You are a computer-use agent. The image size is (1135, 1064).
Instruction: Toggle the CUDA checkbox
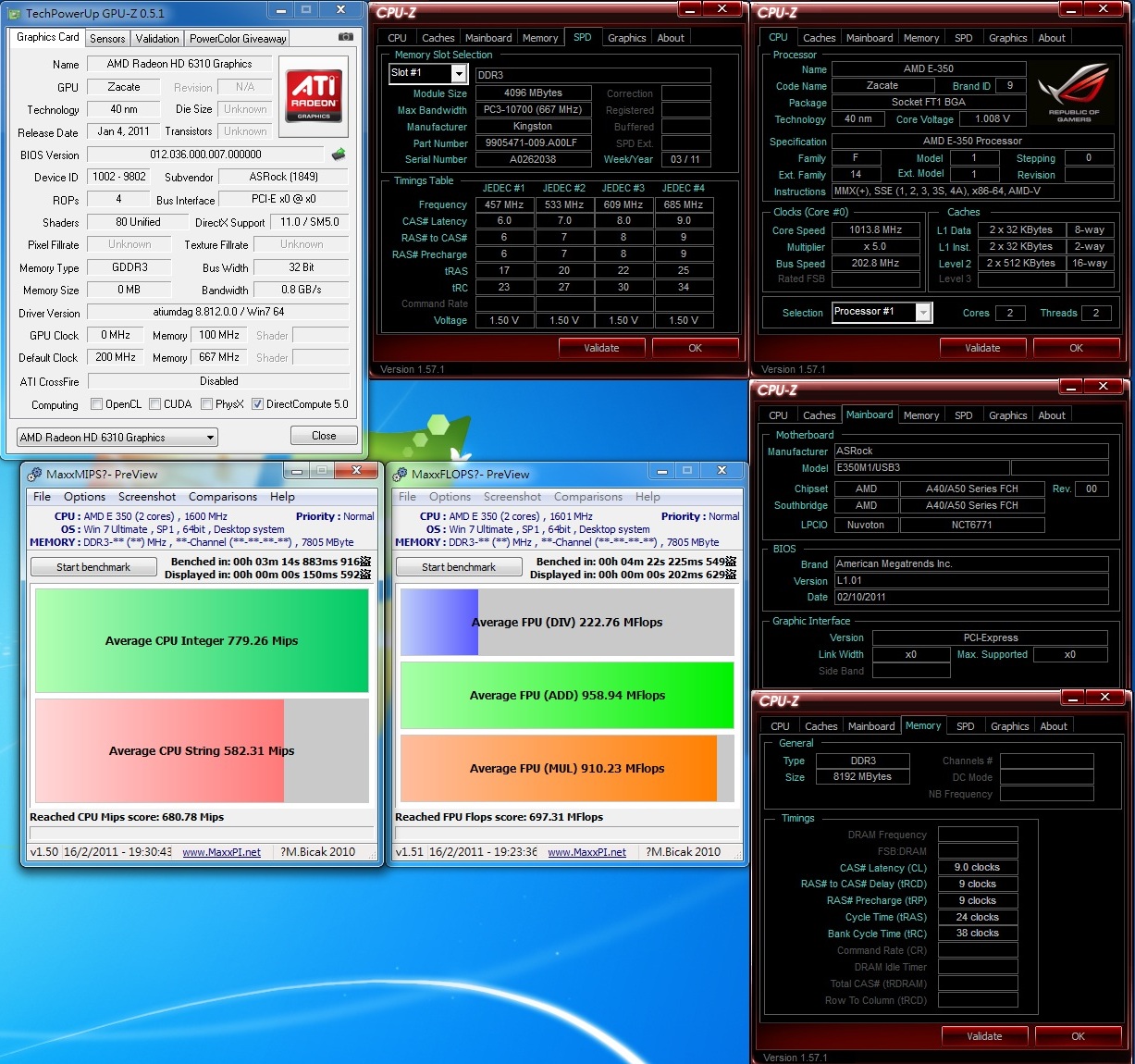(x=154, y=404)
